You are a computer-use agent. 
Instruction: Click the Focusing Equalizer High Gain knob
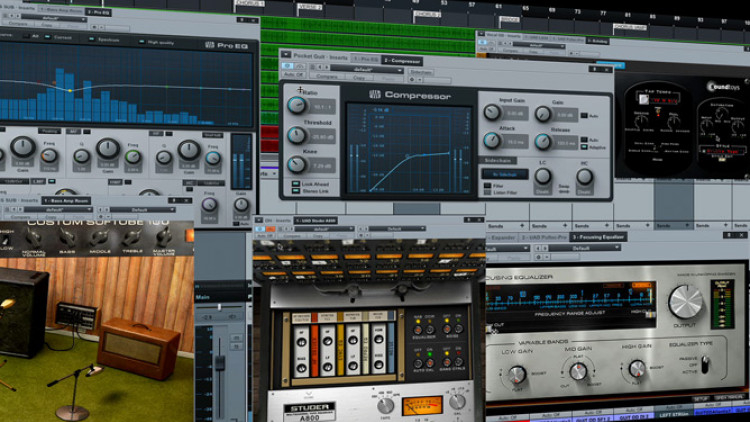[x=637, y=368]
